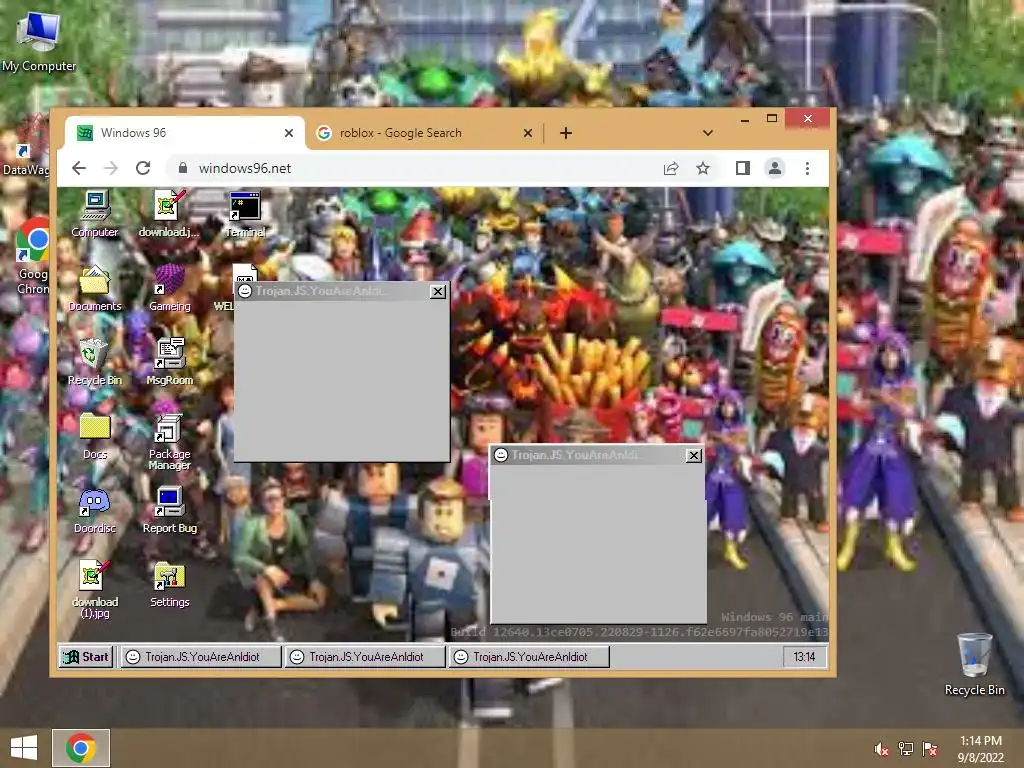Open the Doordisc app icon

[x=95, y=509]
